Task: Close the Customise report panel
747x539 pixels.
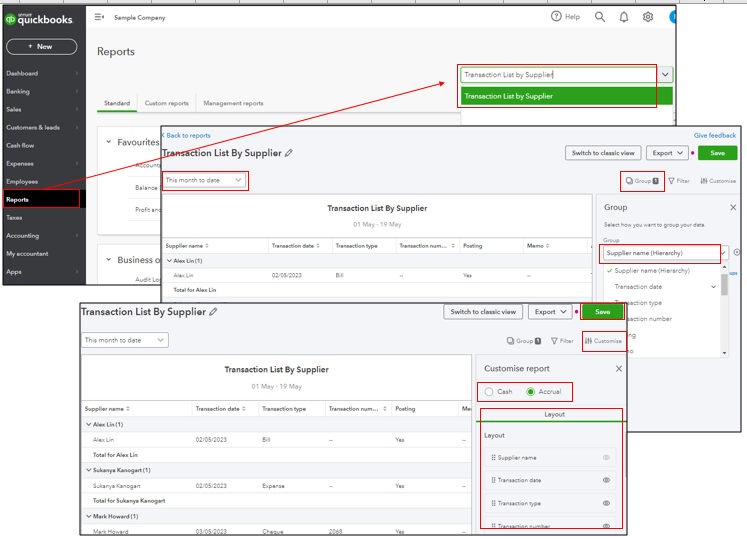Action: coord(618,368)
